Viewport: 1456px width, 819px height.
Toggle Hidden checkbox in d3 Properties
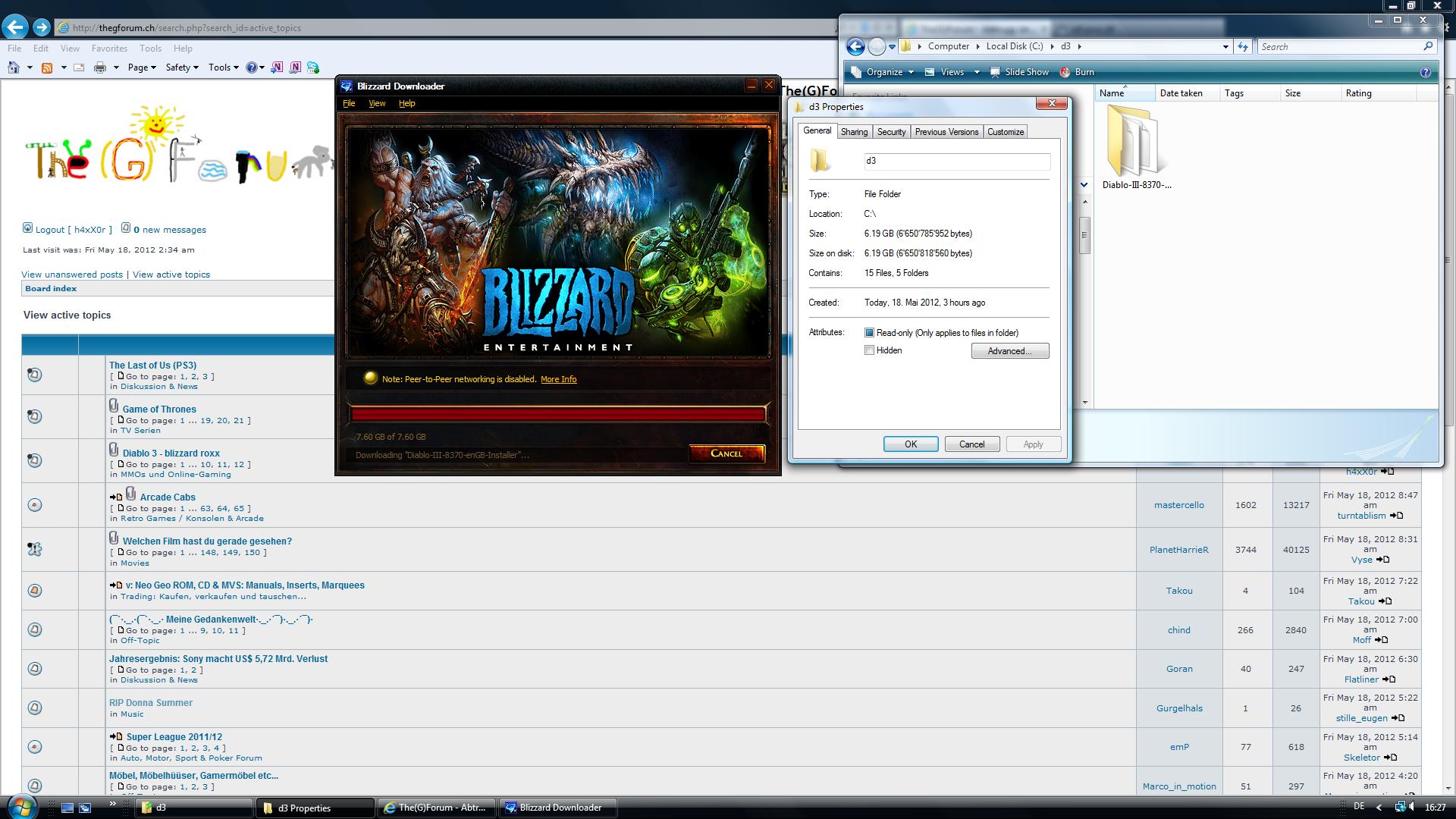(869, 350)
